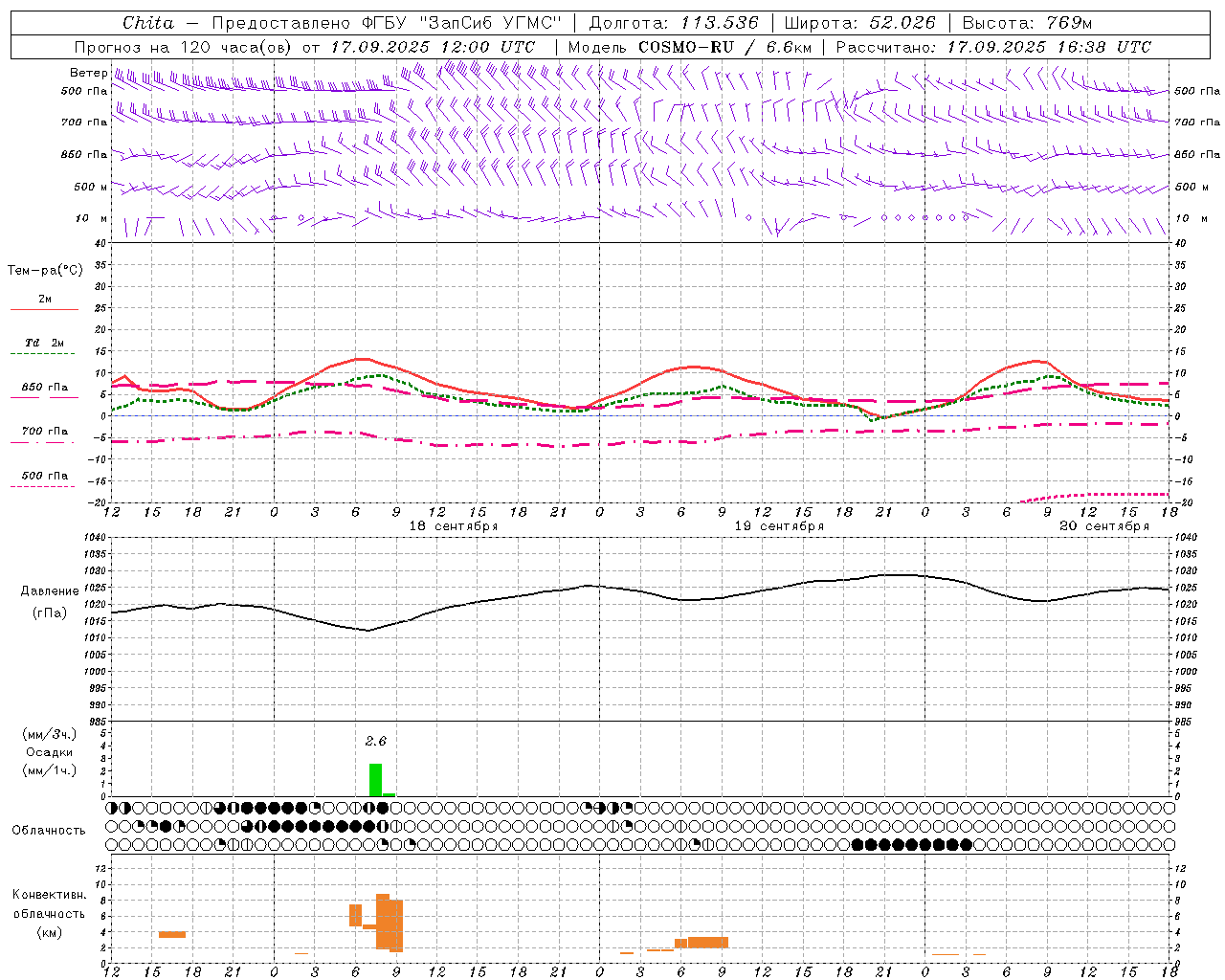The height and width of the screenshot is (980, 1225).
Task: Click the "Td 2м" dew point legend entry
Action: pyautogui.click(x=45, y=343)
